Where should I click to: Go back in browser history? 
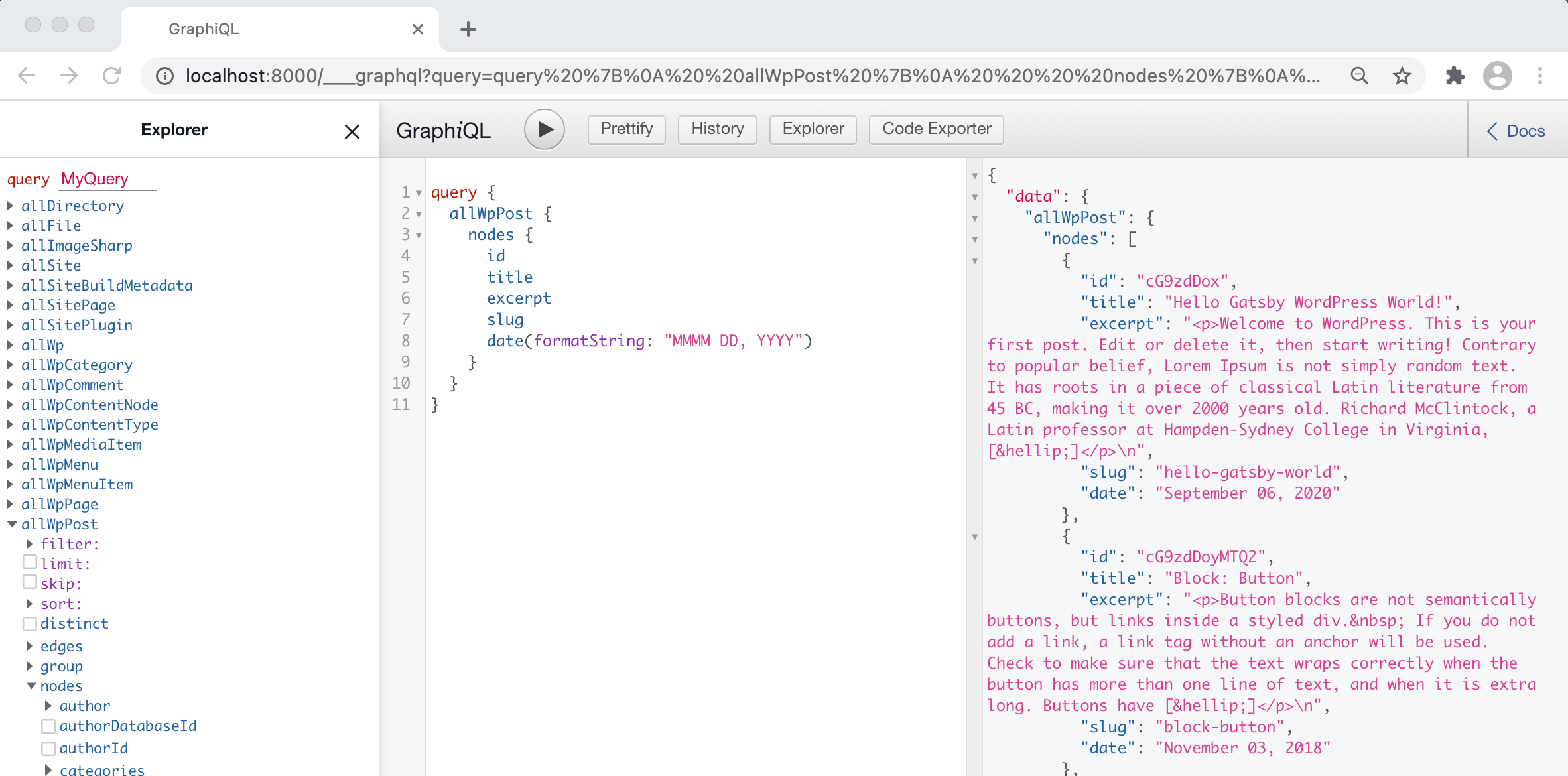tap(27, 76)
